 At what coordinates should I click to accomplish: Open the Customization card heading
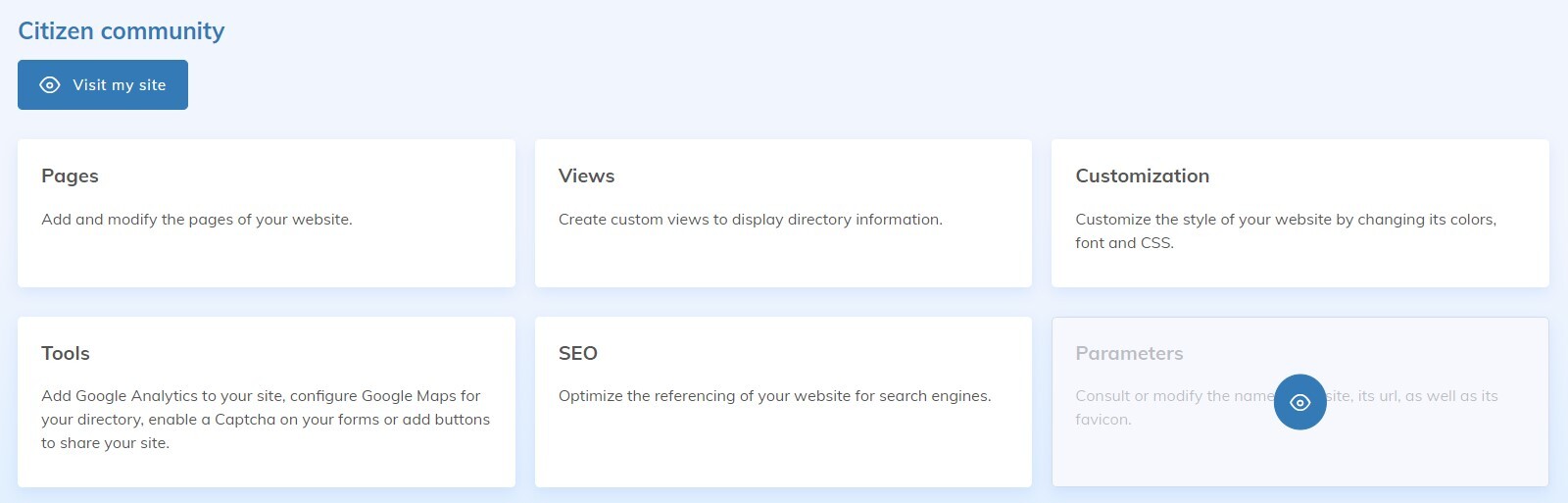coord(1142,176)
